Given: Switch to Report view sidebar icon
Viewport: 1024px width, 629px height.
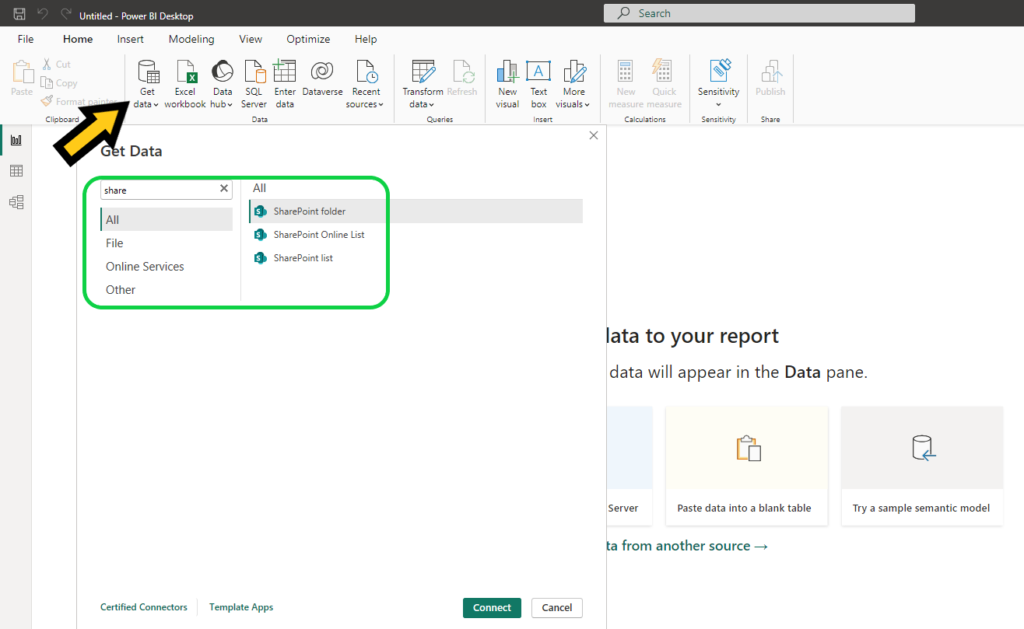Looking at the screenshot, I should coord(16,140).
